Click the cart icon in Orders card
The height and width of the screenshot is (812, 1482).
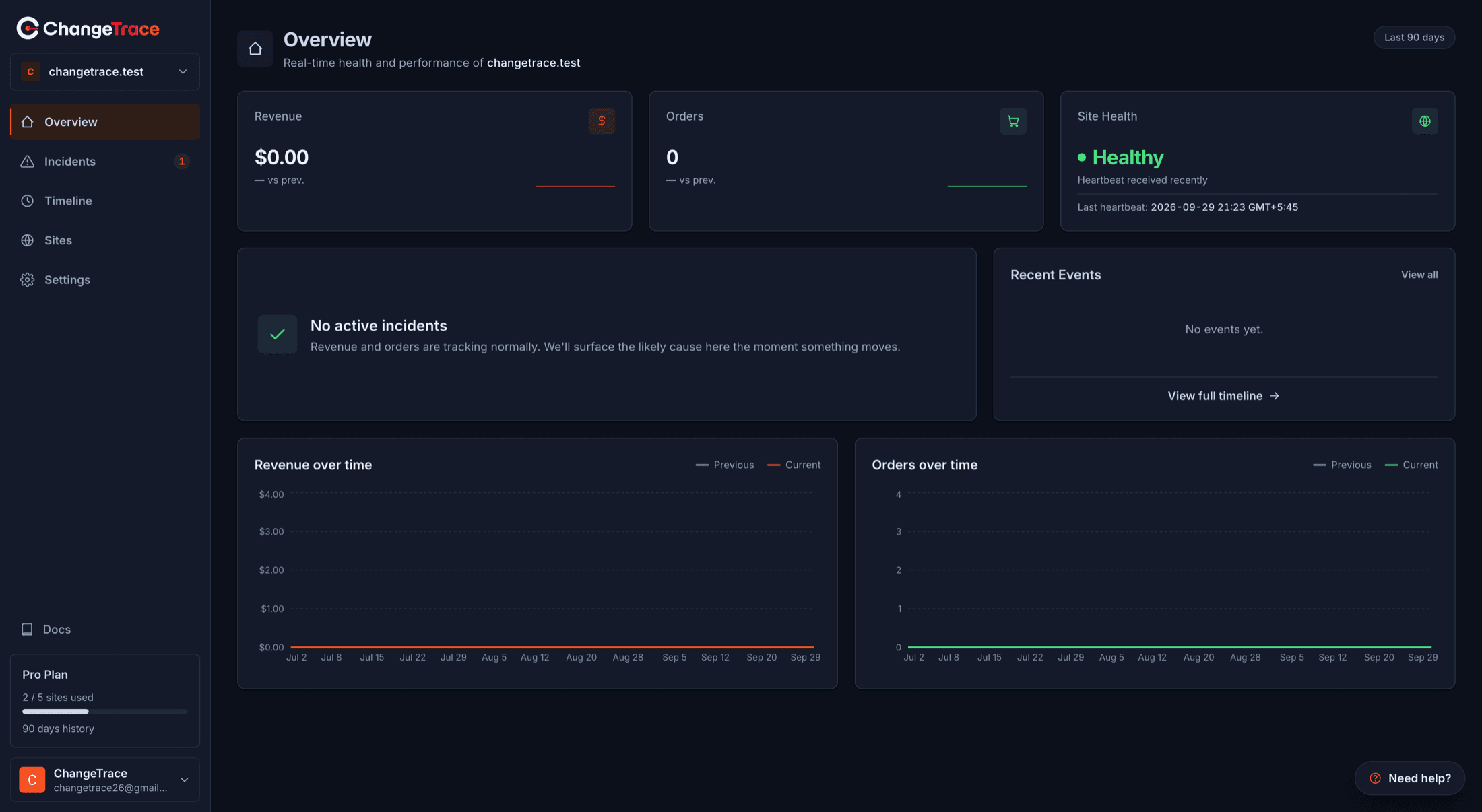[1013, 121]
